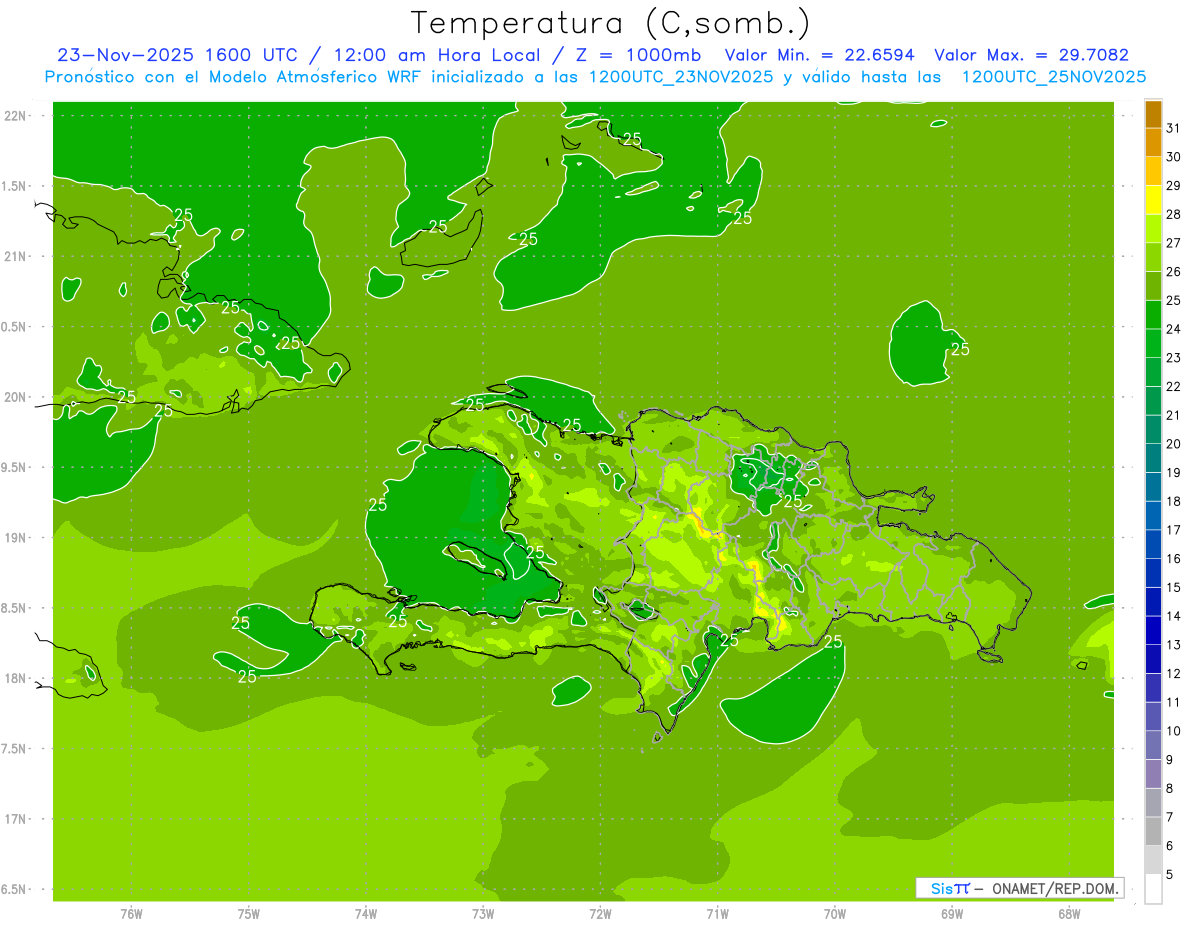The image size is (1200, 927).
Task: Select the white swatch below value 5
Action: click(1153, 889)
